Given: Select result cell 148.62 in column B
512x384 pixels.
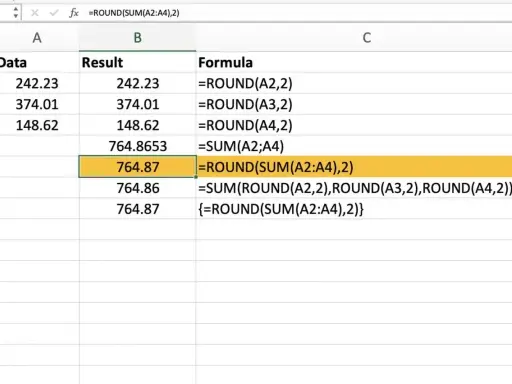Looking at the screenshot, I should (x=138, y=125).
